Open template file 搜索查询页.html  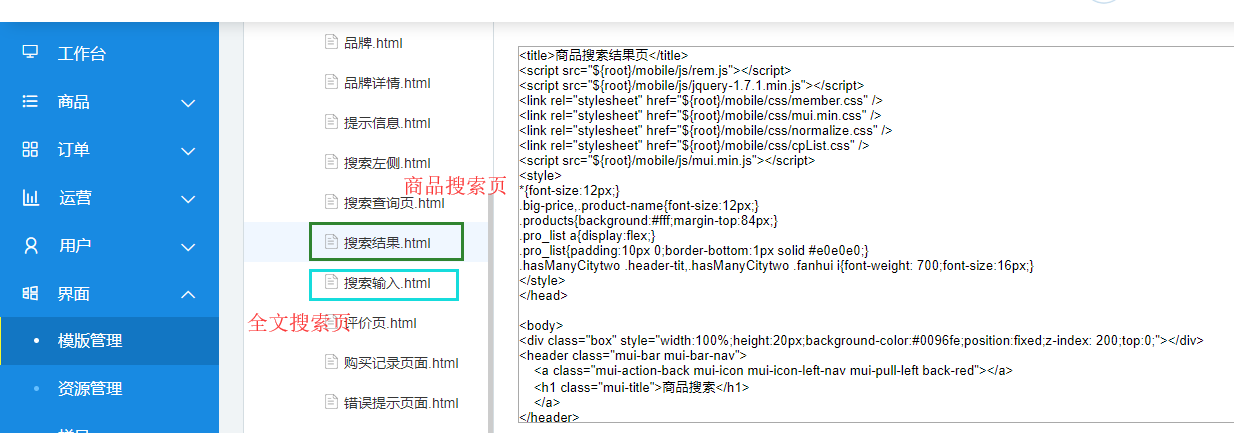click(x=394, y=202)
